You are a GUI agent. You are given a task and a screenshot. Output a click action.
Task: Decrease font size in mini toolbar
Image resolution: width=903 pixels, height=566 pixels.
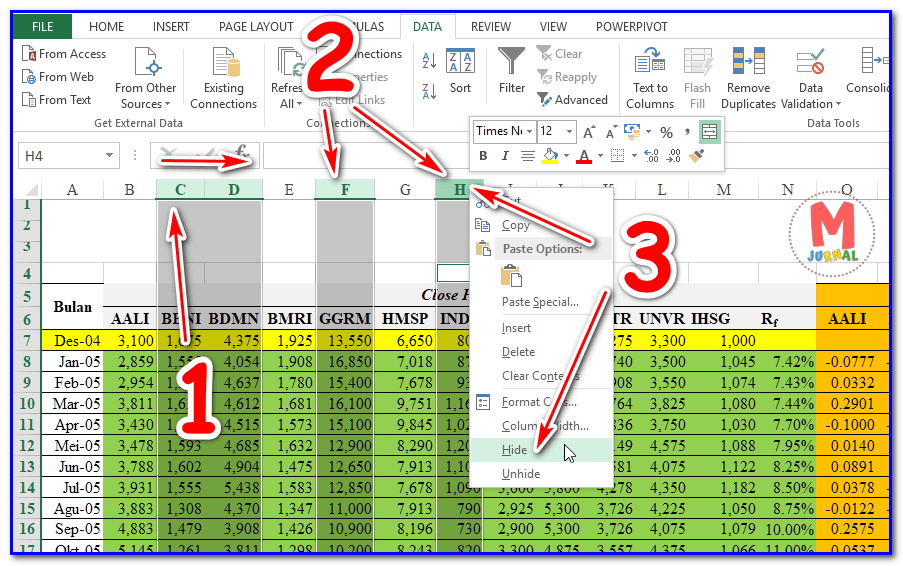coord(611,132)
